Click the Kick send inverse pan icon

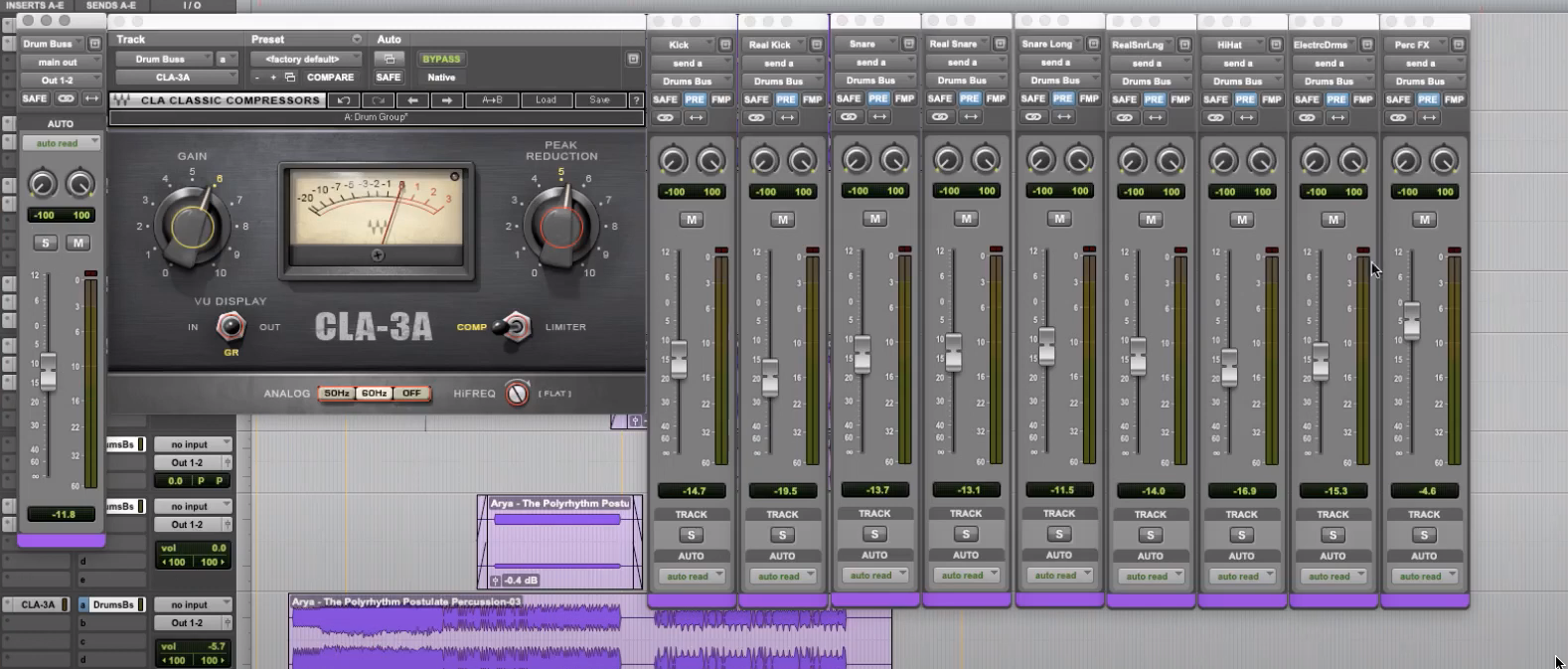(696, 117)
